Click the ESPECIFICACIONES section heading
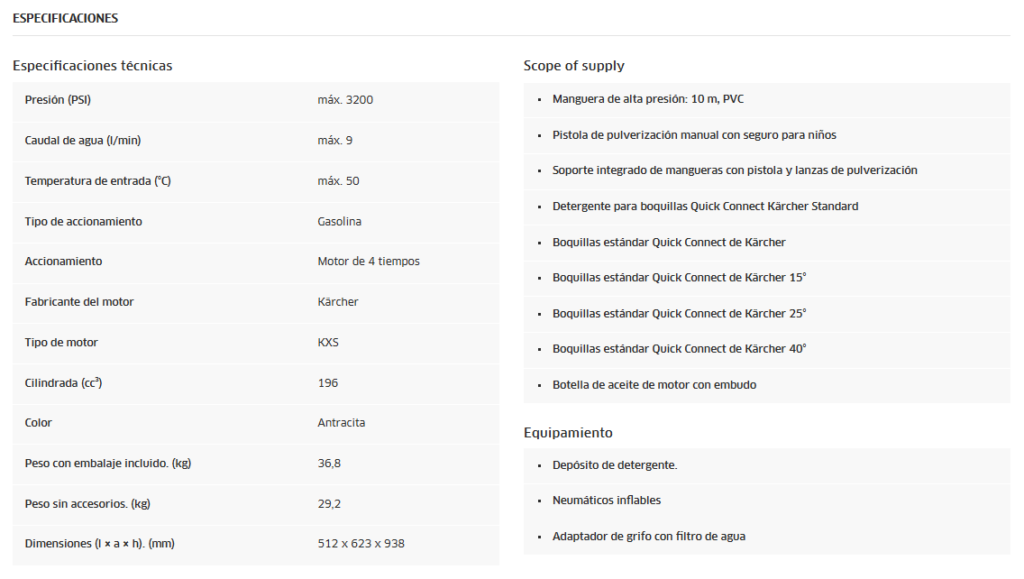 (x=65, y=18)
